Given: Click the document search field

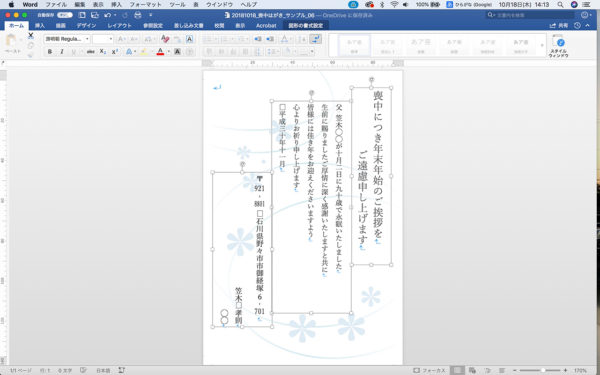Looking at the screenshot, I should point(530,15).
